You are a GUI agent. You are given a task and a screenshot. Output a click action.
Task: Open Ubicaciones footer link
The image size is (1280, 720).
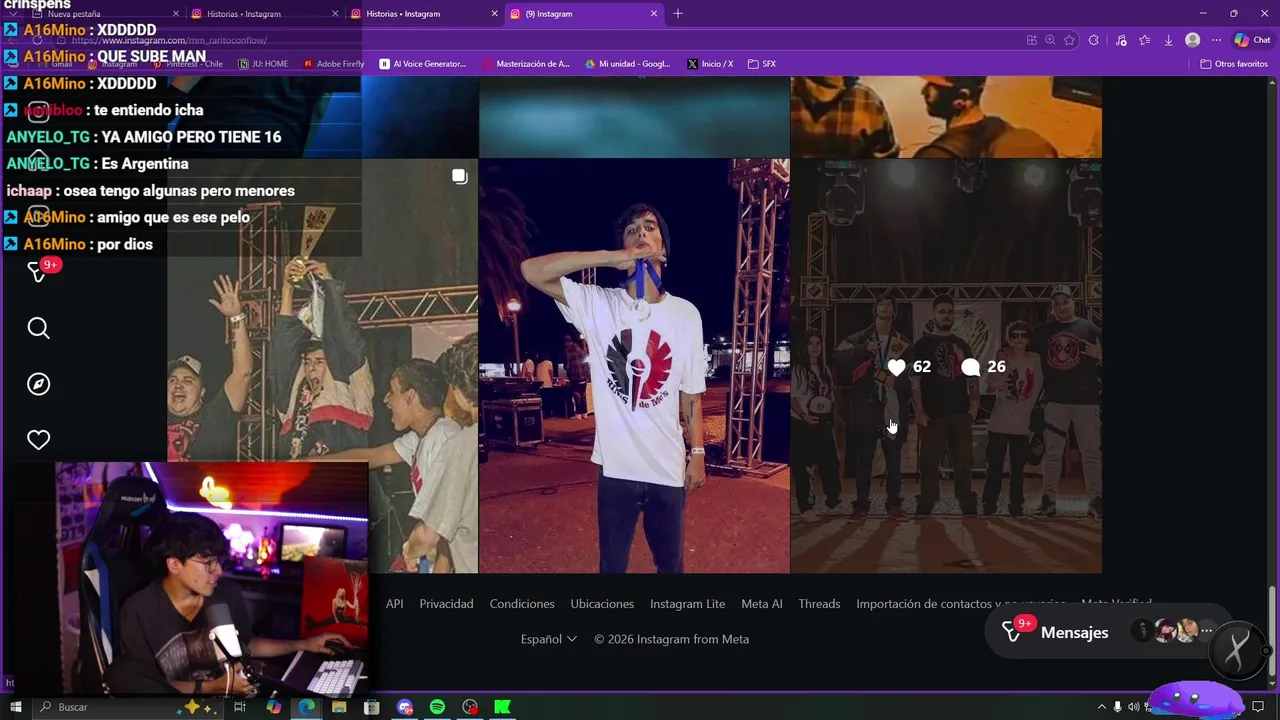point(602,604)
